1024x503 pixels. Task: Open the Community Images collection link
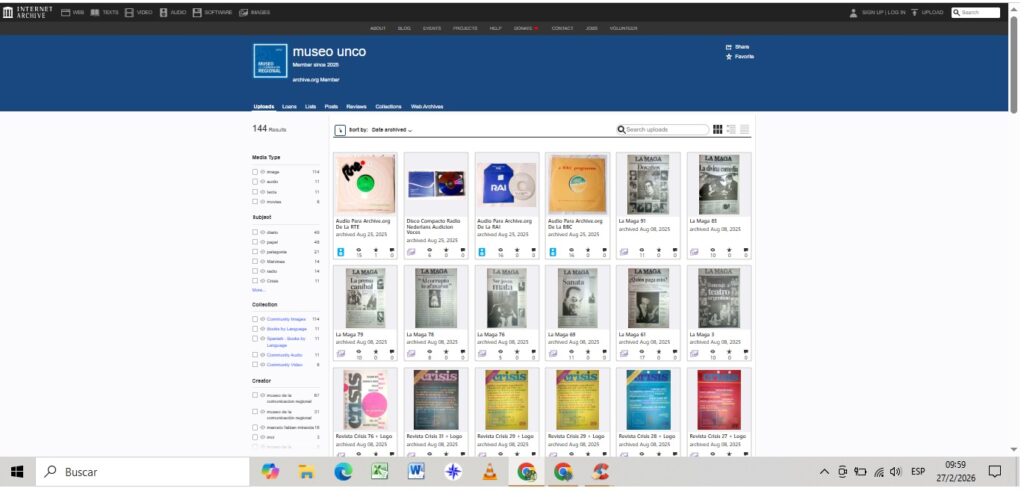[286, 319]
